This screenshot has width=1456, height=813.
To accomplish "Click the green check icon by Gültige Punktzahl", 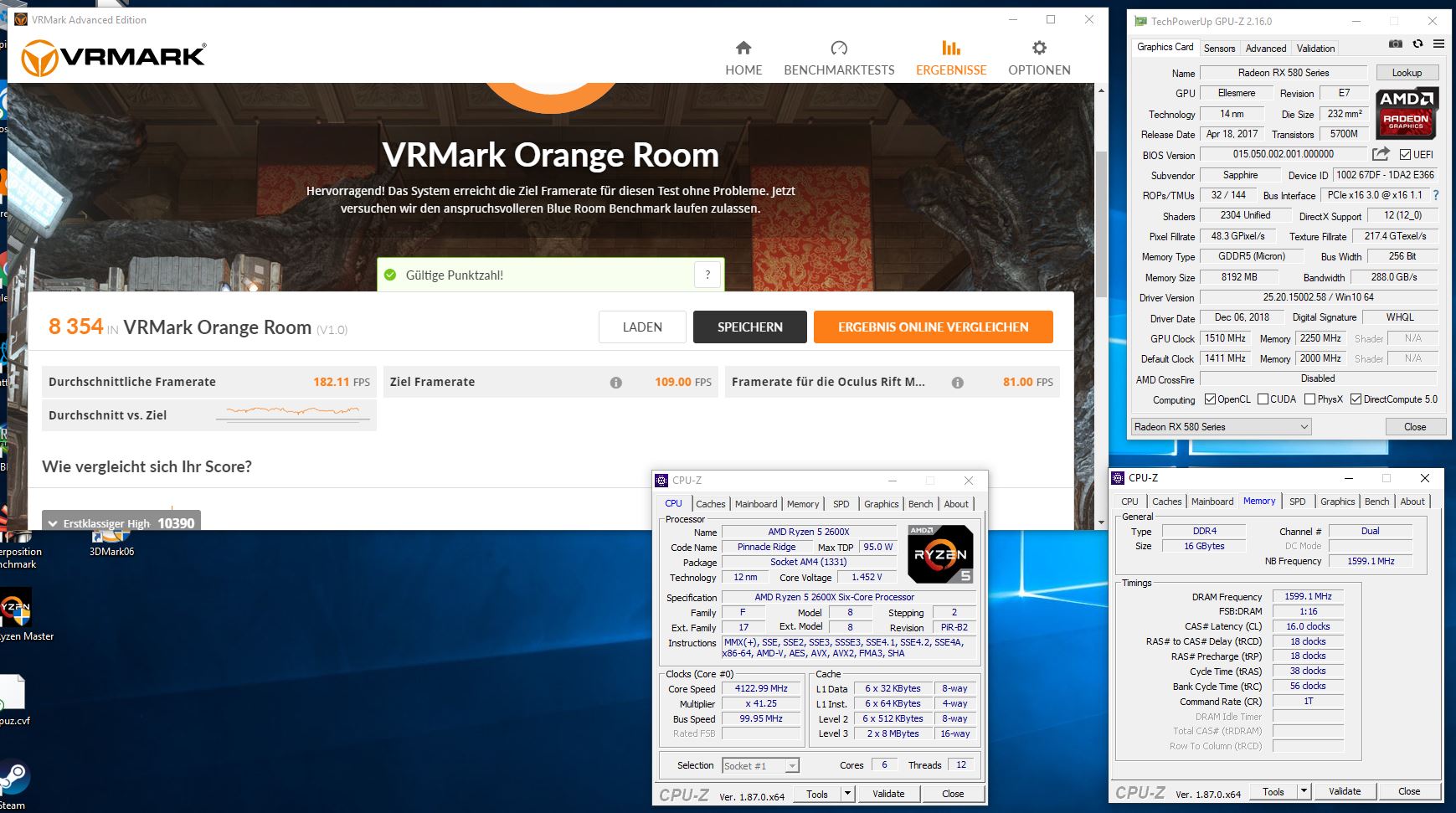I will 389,275.
